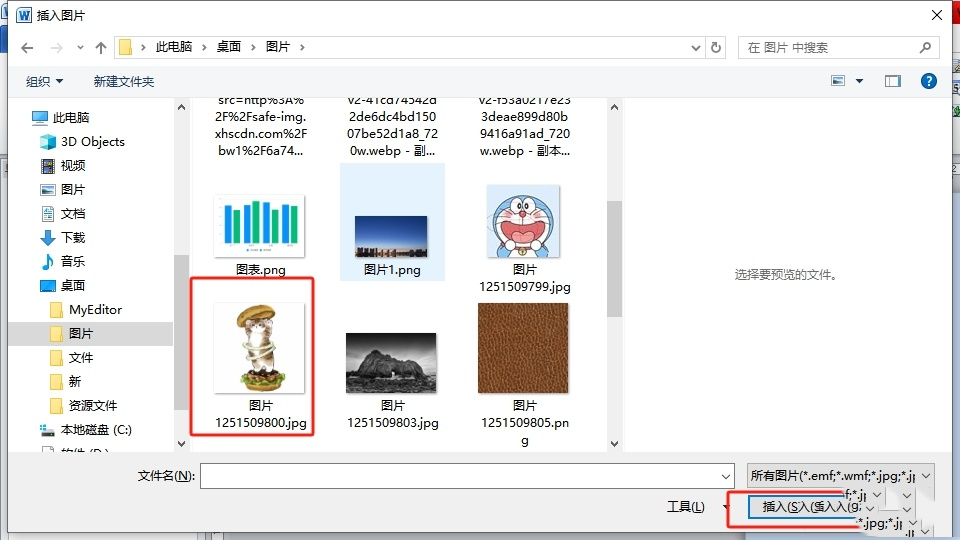Open 音乐 in the sidebar
The width and height of the screenshot is (960, 540).
pos(63,261)
